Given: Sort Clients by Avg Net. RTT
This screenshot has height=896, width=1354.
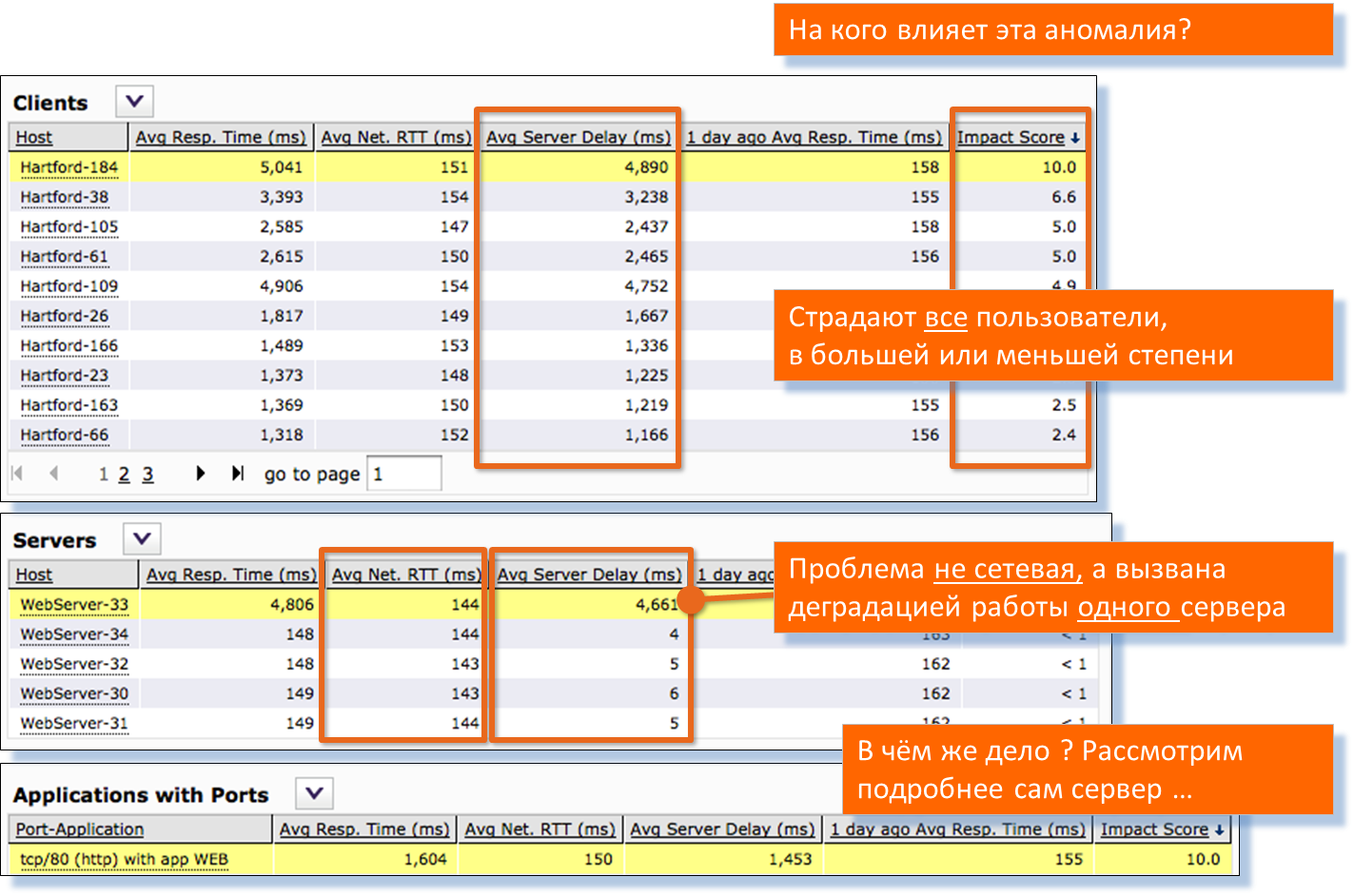Looking at the screenshot, I should tap(396, 137).
